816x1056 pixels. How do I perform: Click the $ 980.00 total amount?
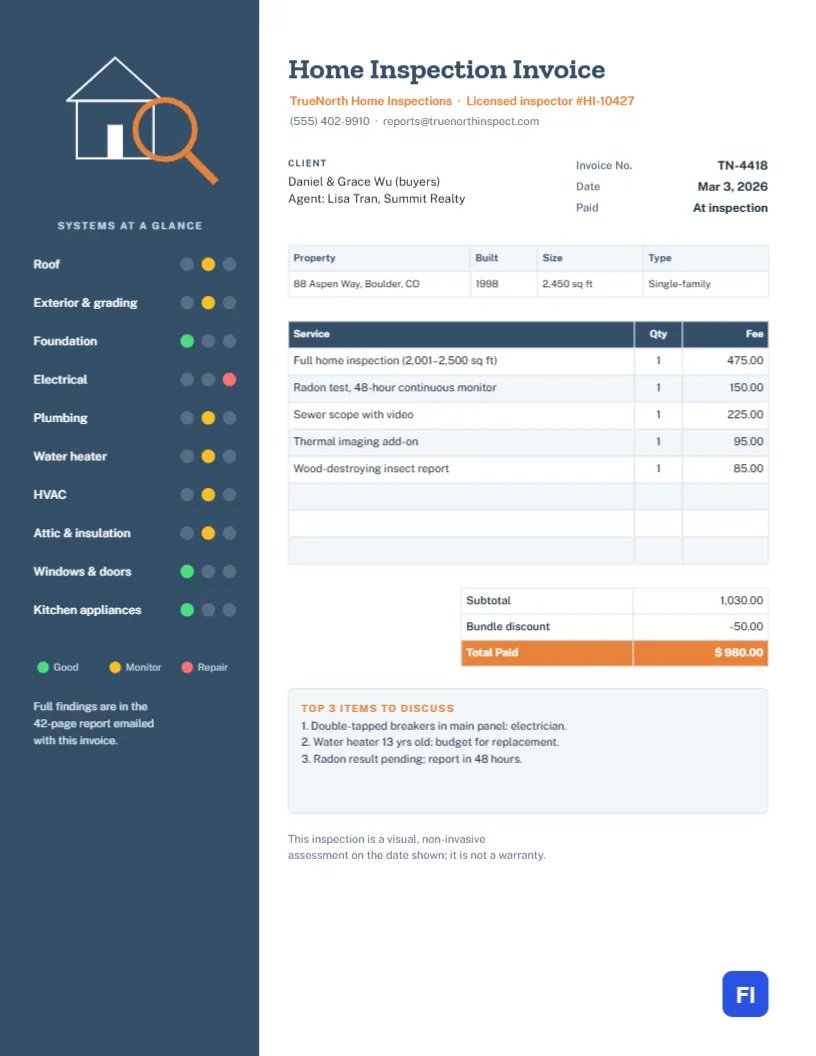739,653
